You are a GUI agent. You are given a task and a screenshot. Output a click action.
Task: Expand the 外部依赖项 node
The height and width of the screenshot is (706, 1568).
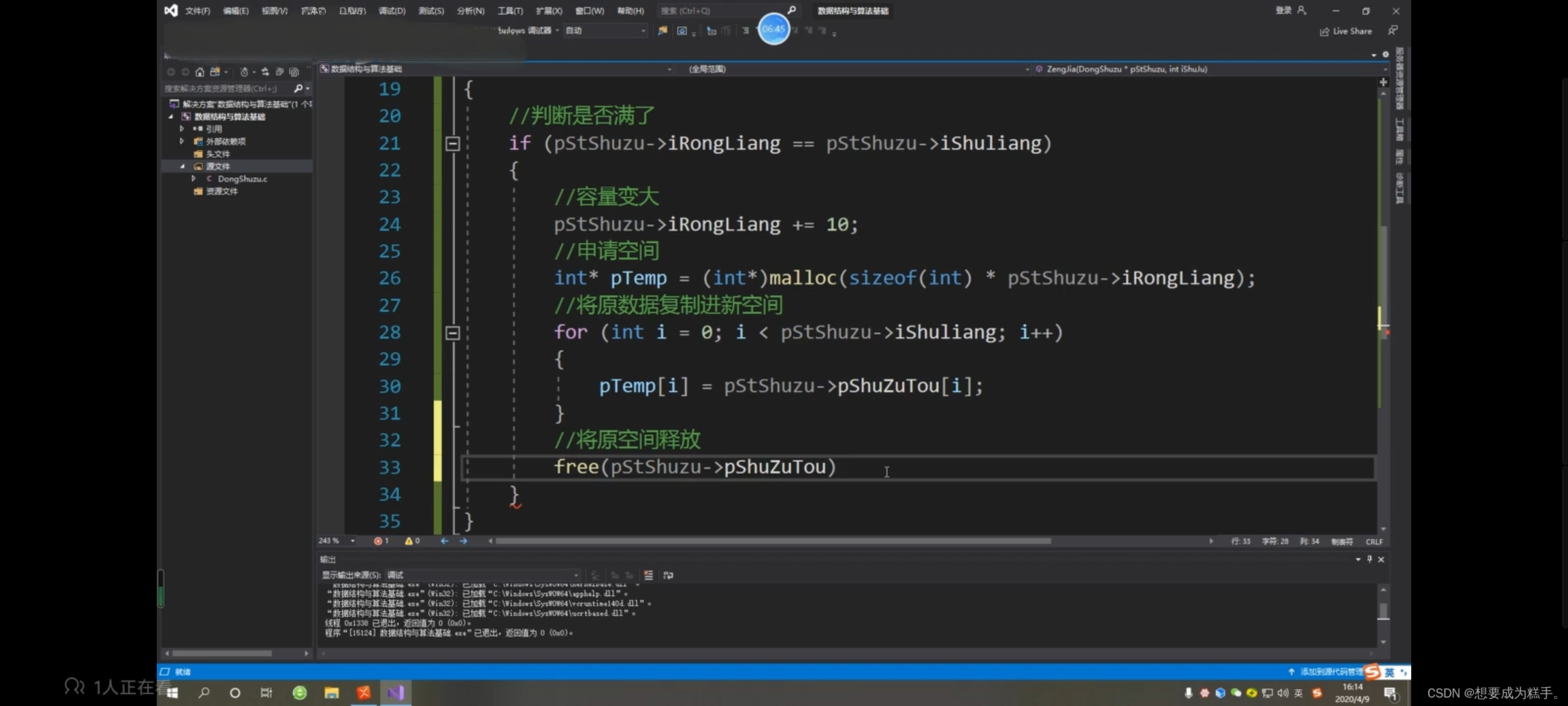tap(182, 141)
